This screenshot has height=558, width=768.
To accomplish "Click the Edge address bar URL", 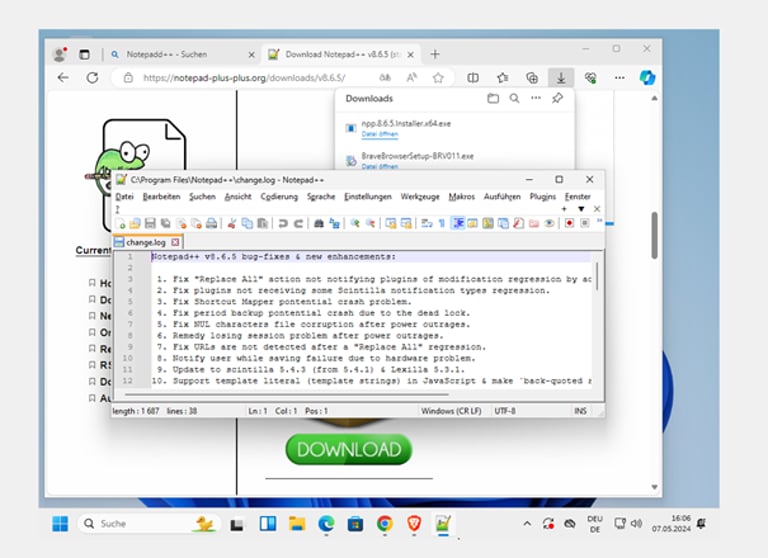I will (244, 77).
